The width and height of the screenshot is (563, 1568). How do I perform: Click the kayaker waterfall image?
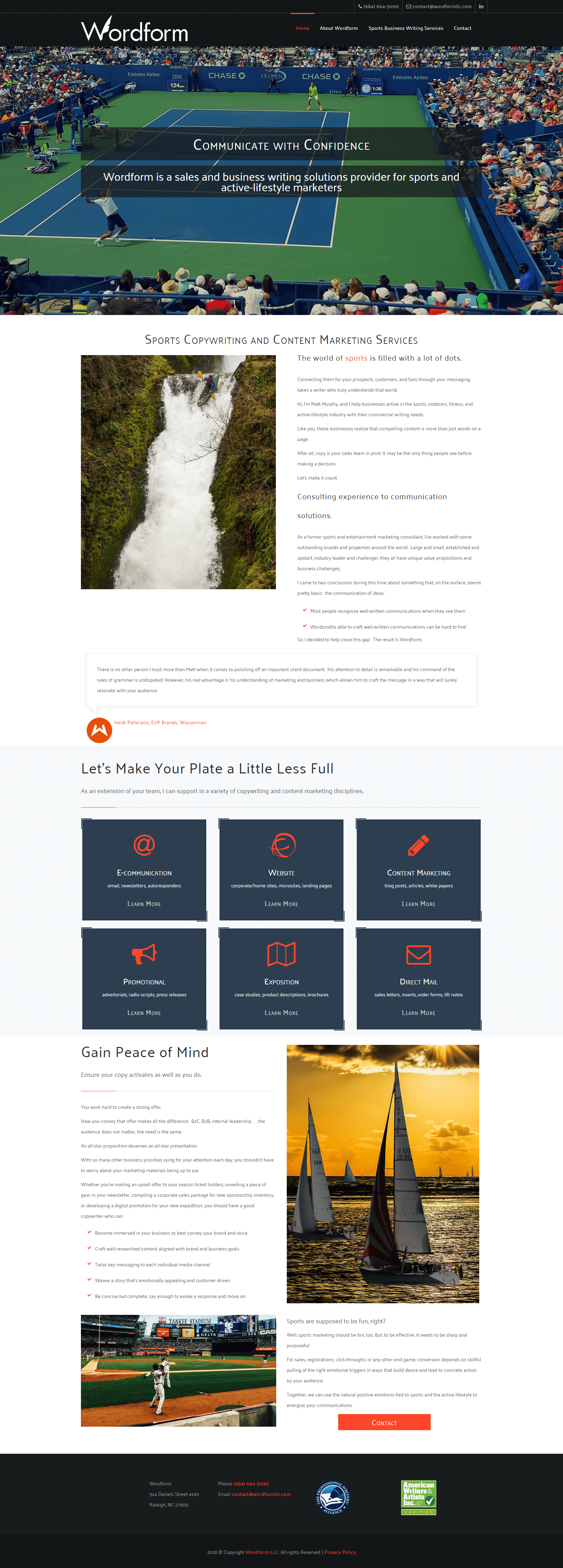[178, 472]
